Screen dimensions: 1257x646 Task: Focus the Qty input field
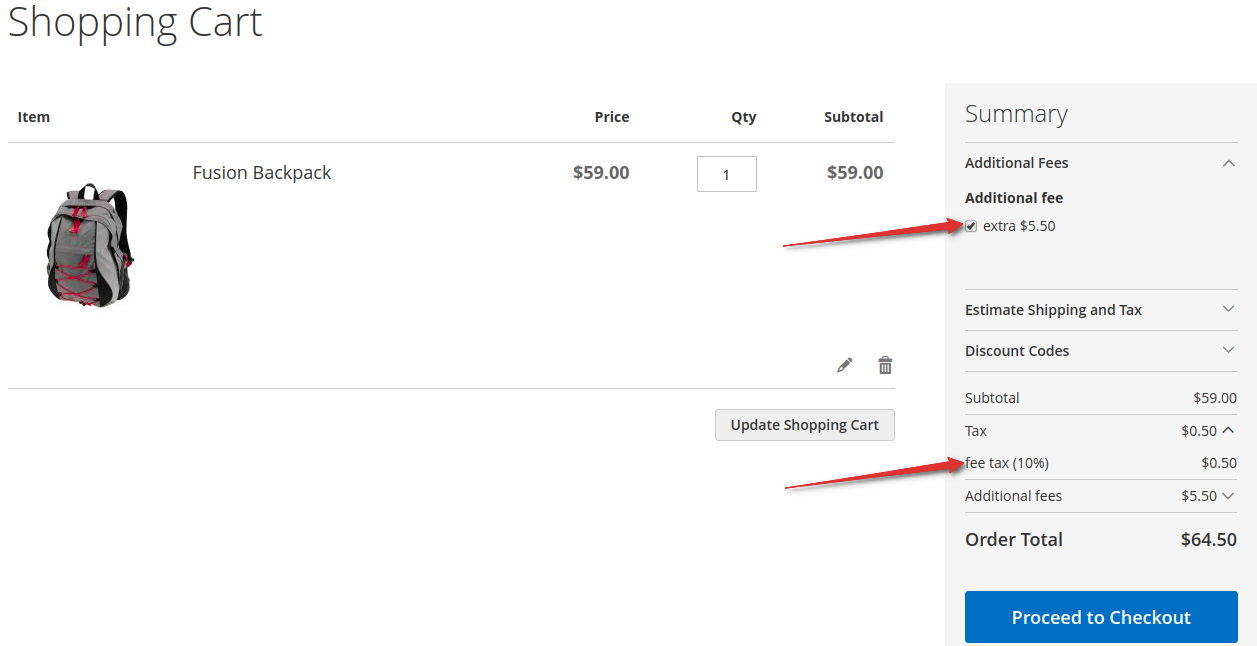click(727, 174)
